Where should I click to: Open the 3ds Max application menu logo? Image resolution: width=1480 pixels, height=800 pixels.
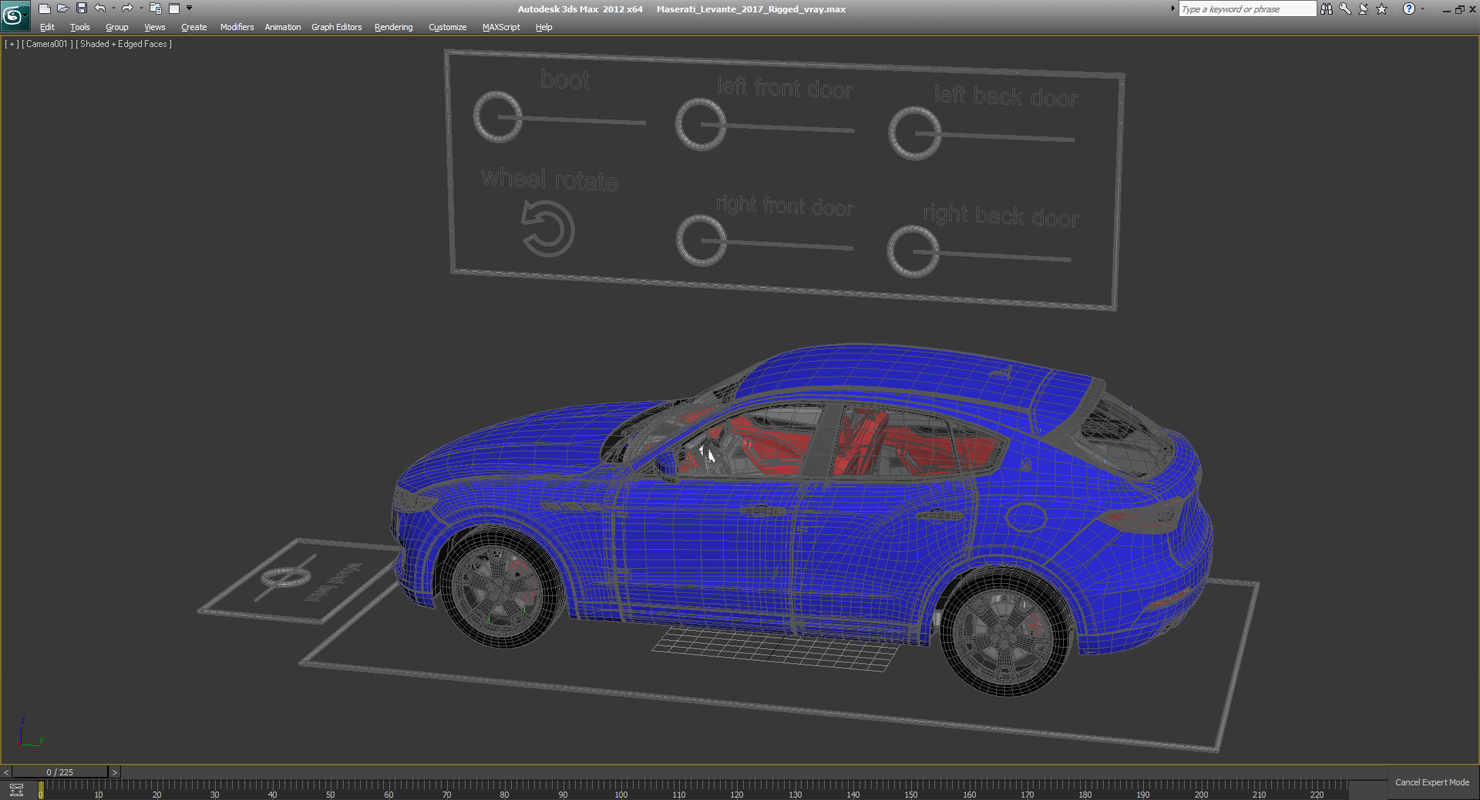point(14,15)
